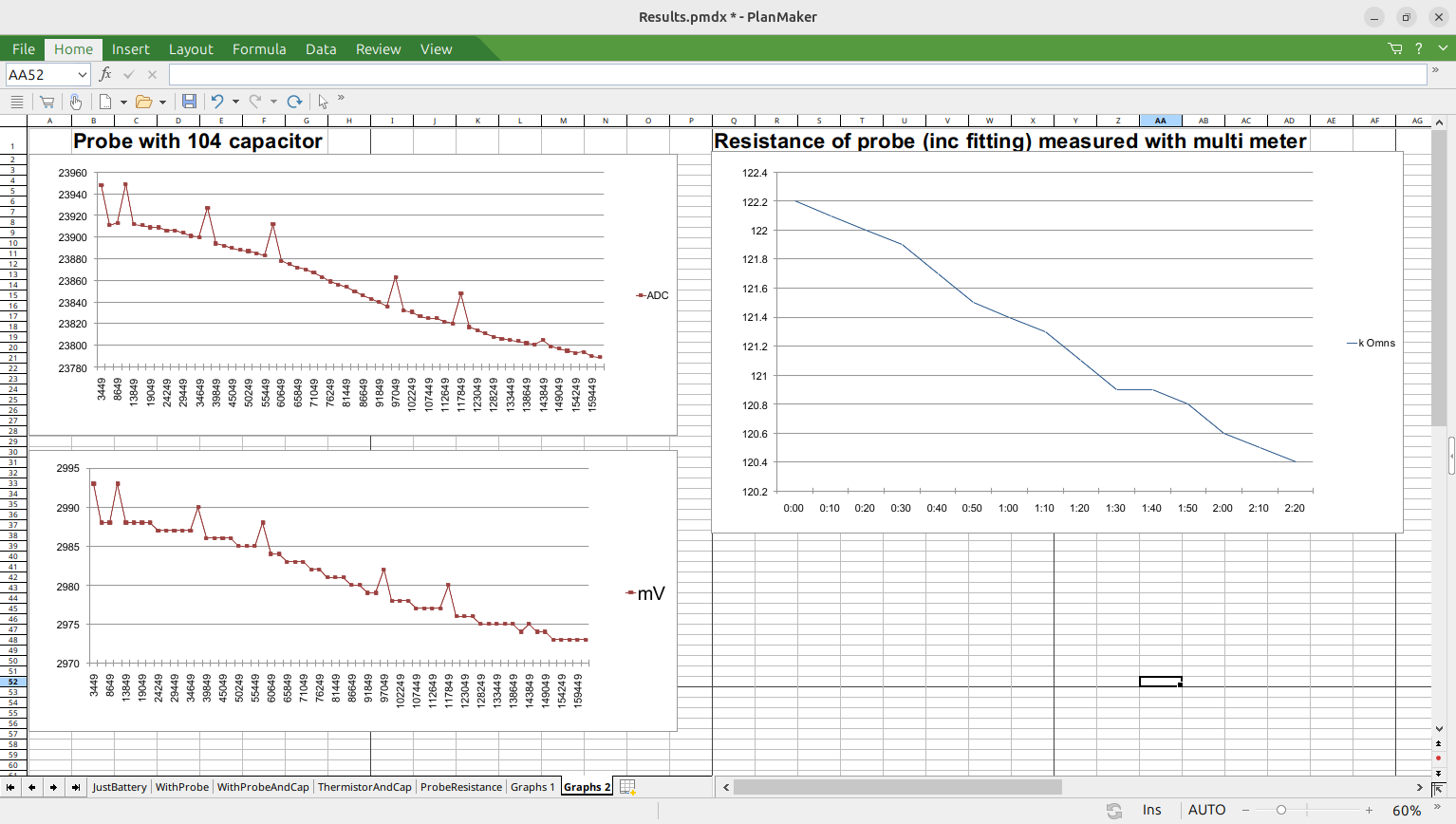
Task: Create a new document with the page icon
Action: [105, 102]
